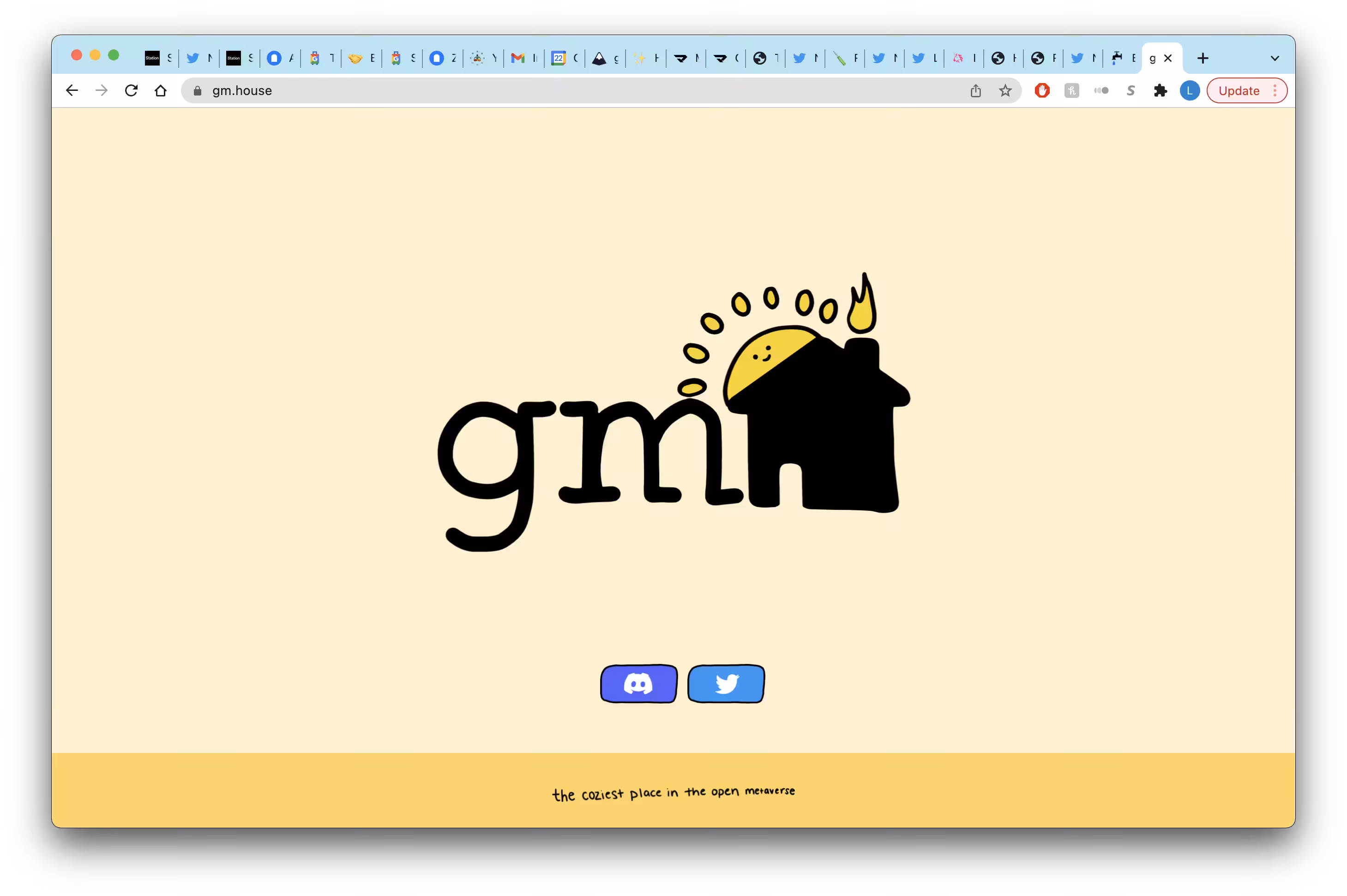The image size is (1347, 896).
Task: Open the Honey extension icon
Action: point(1072,90)
